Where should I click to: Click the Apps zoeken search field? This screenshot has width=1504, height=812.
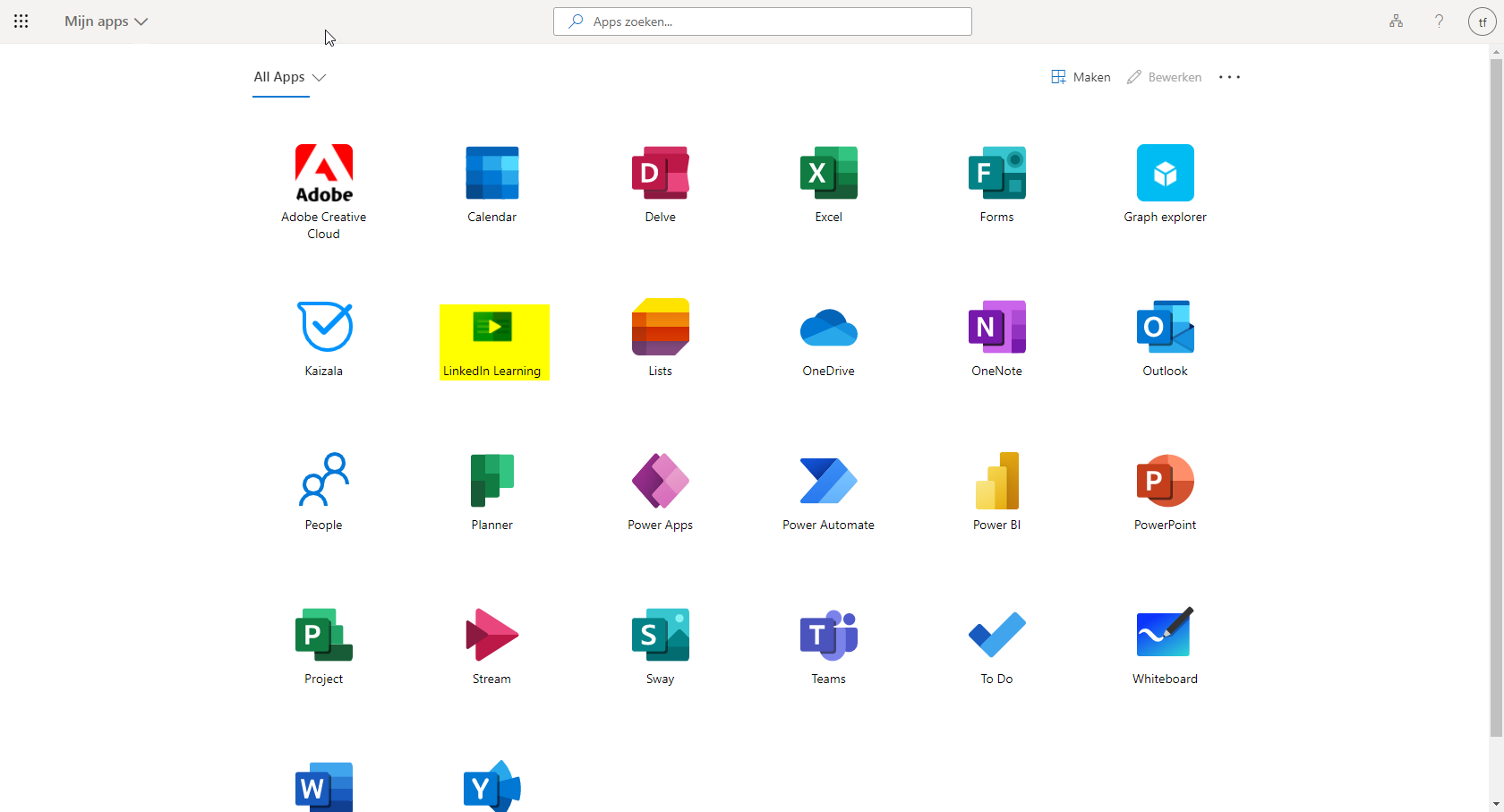click(x=763, y=21)
